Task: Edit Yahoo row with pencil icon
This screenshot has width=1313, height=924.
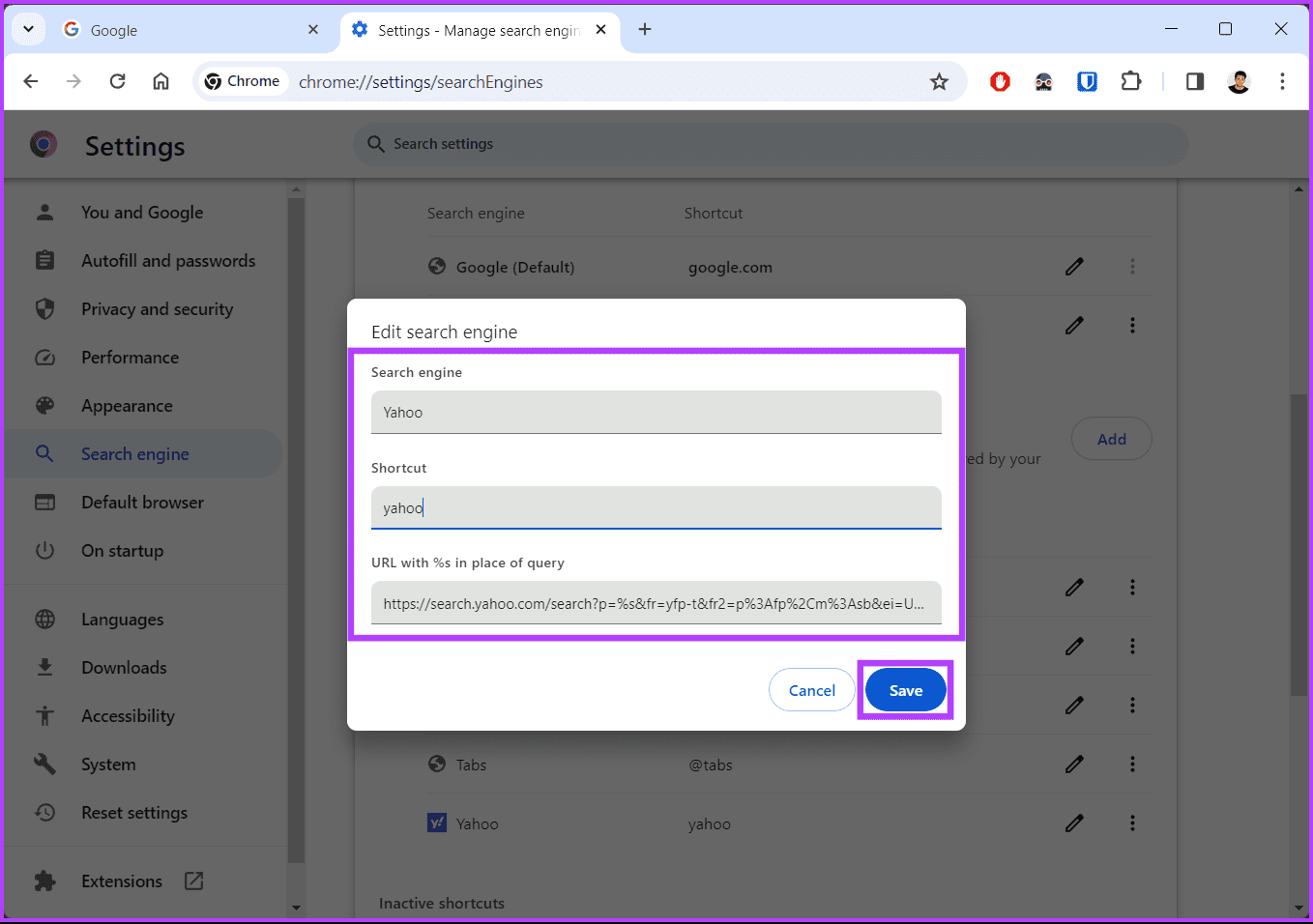Action: click(1074, 823)
